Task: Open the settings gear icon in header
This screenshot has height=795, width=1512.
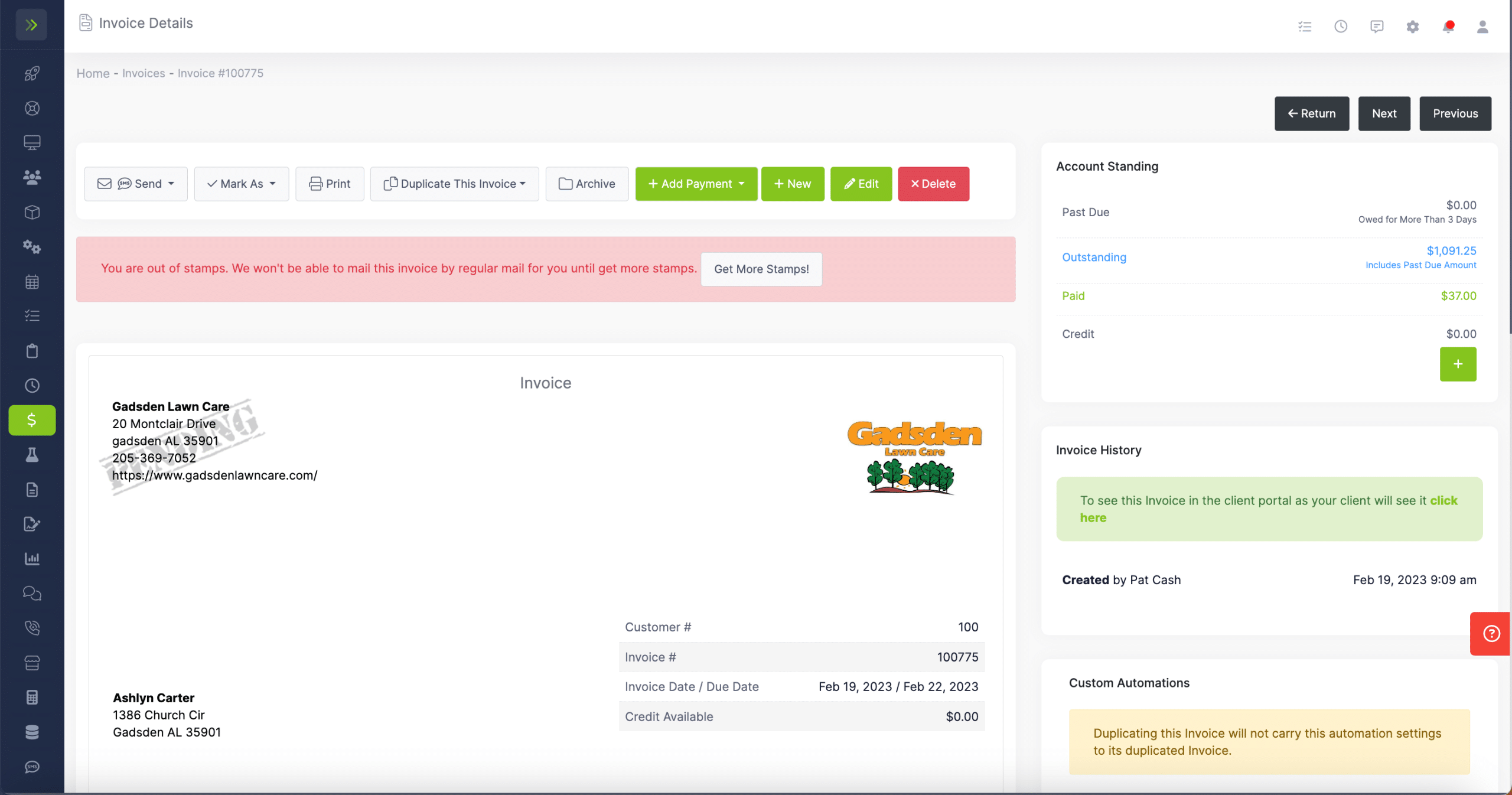Action: coord(1412,27)
